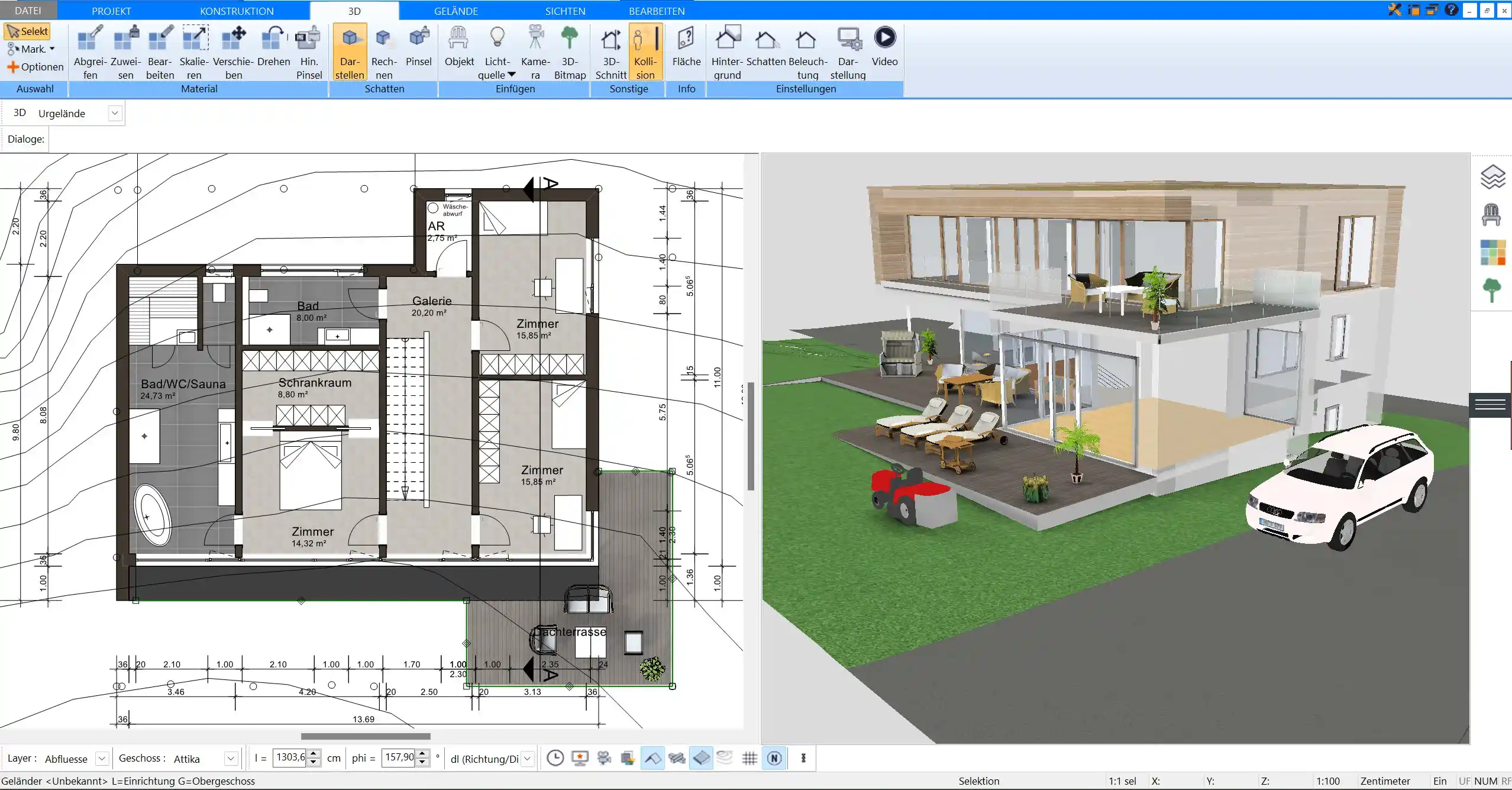Click the 3D-Schnitt tool

611,52
